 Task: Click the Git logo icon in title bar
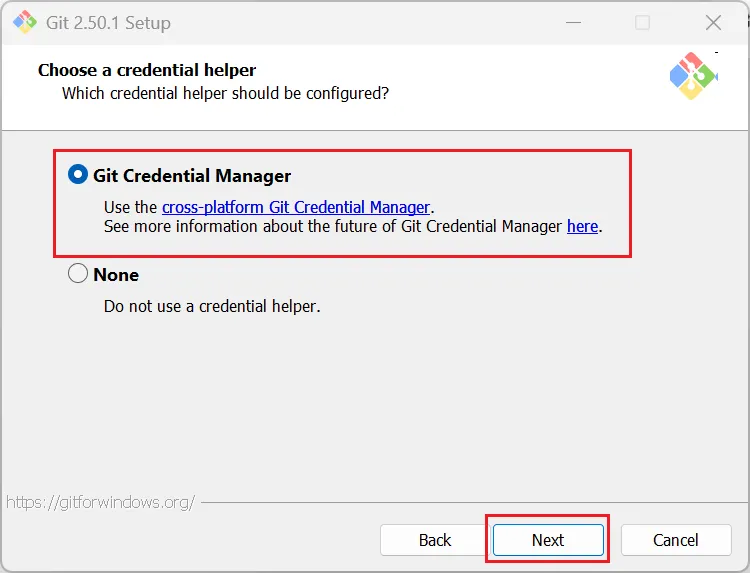[24, 22]
